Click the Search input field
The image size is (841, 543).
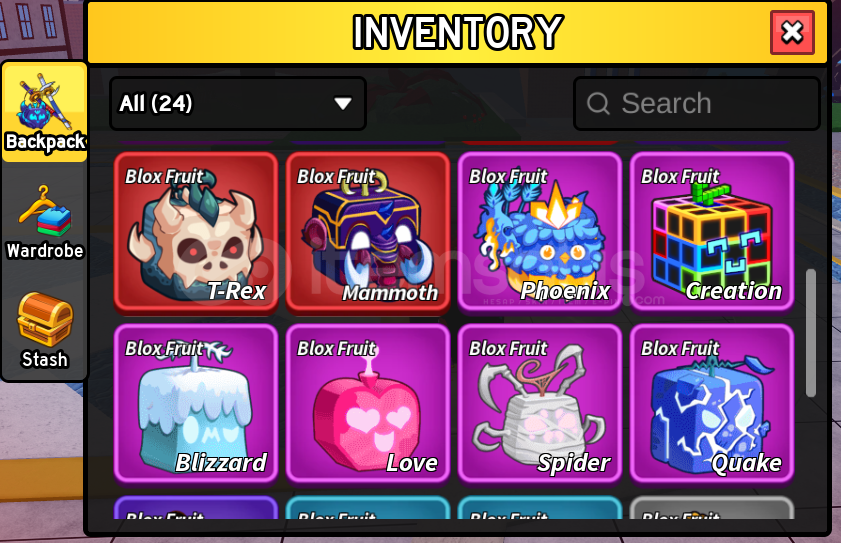point(697,103)
